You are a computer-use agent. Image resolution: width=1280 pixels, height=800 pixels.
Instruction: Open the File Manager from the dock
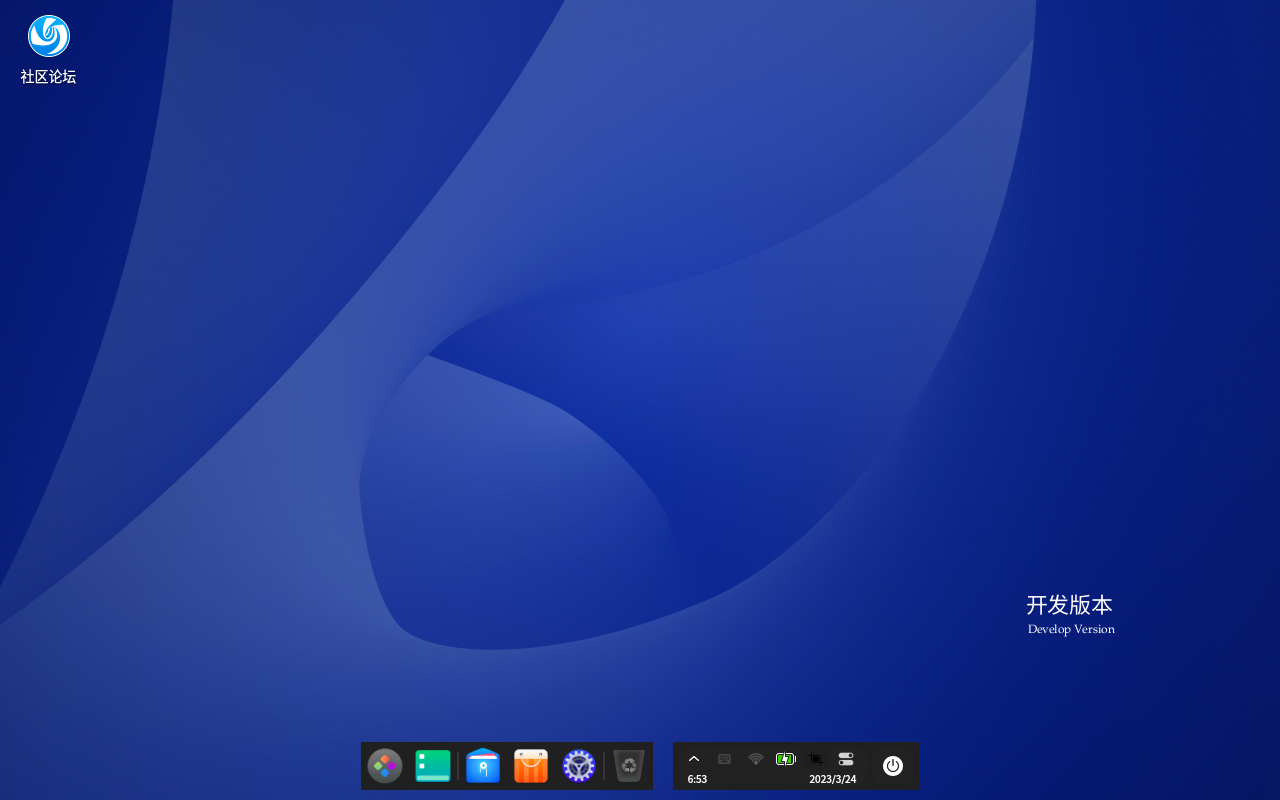pyautogui.click(x=483, y=765)
